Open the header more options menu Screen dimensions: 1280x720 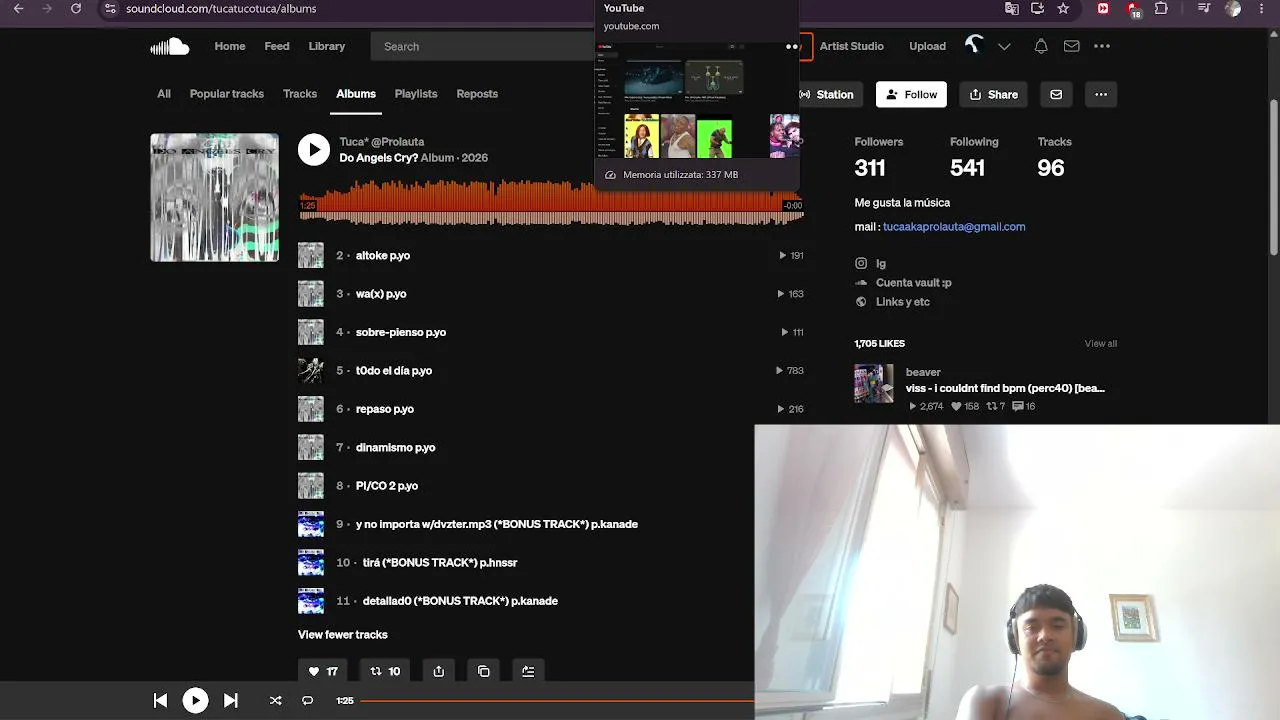click(1102, 46)
